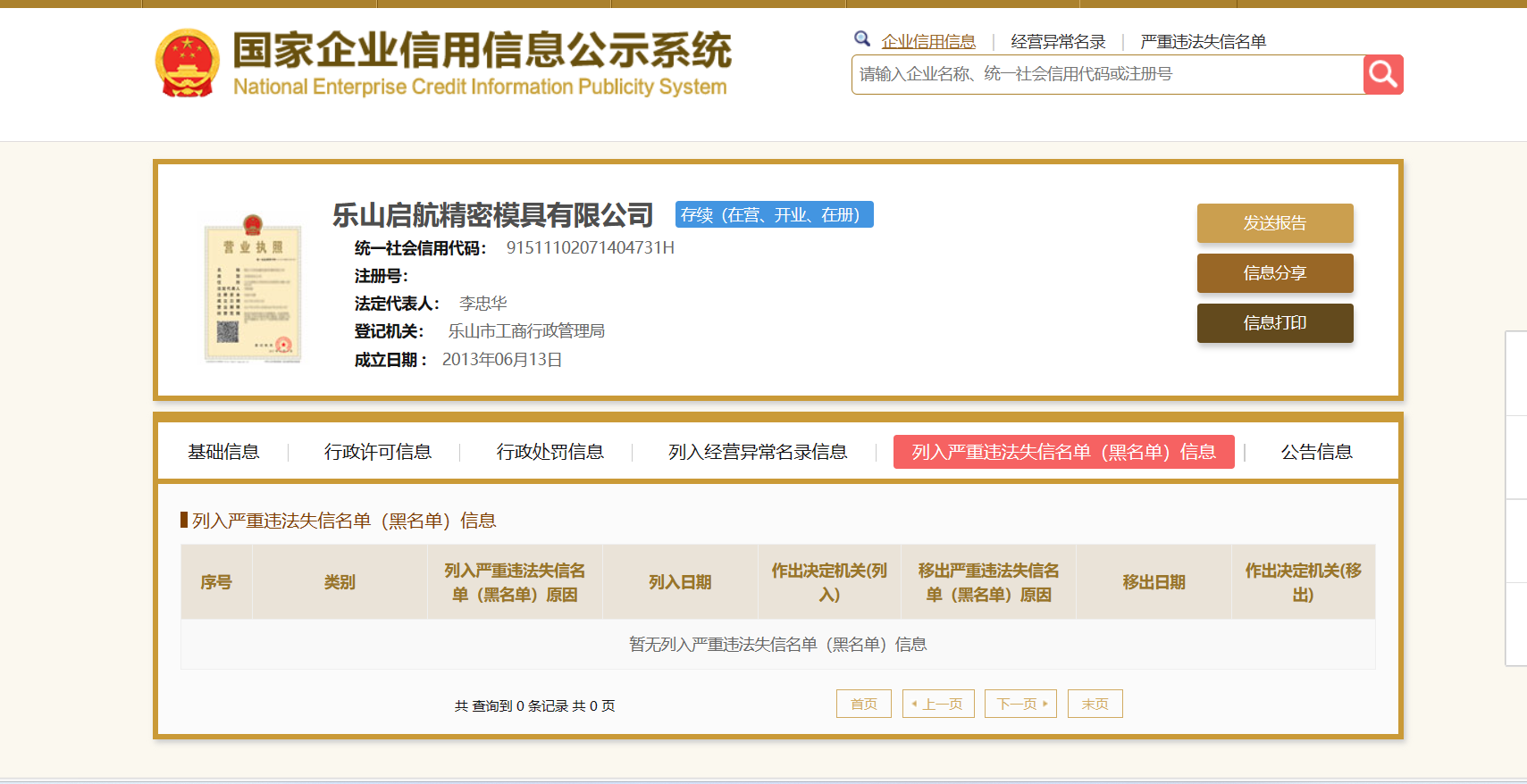The width and height of the screenshot is (1527, 784).
Task: Click the 作出决定机关(列入) column header
Action: tap(829, 582)
